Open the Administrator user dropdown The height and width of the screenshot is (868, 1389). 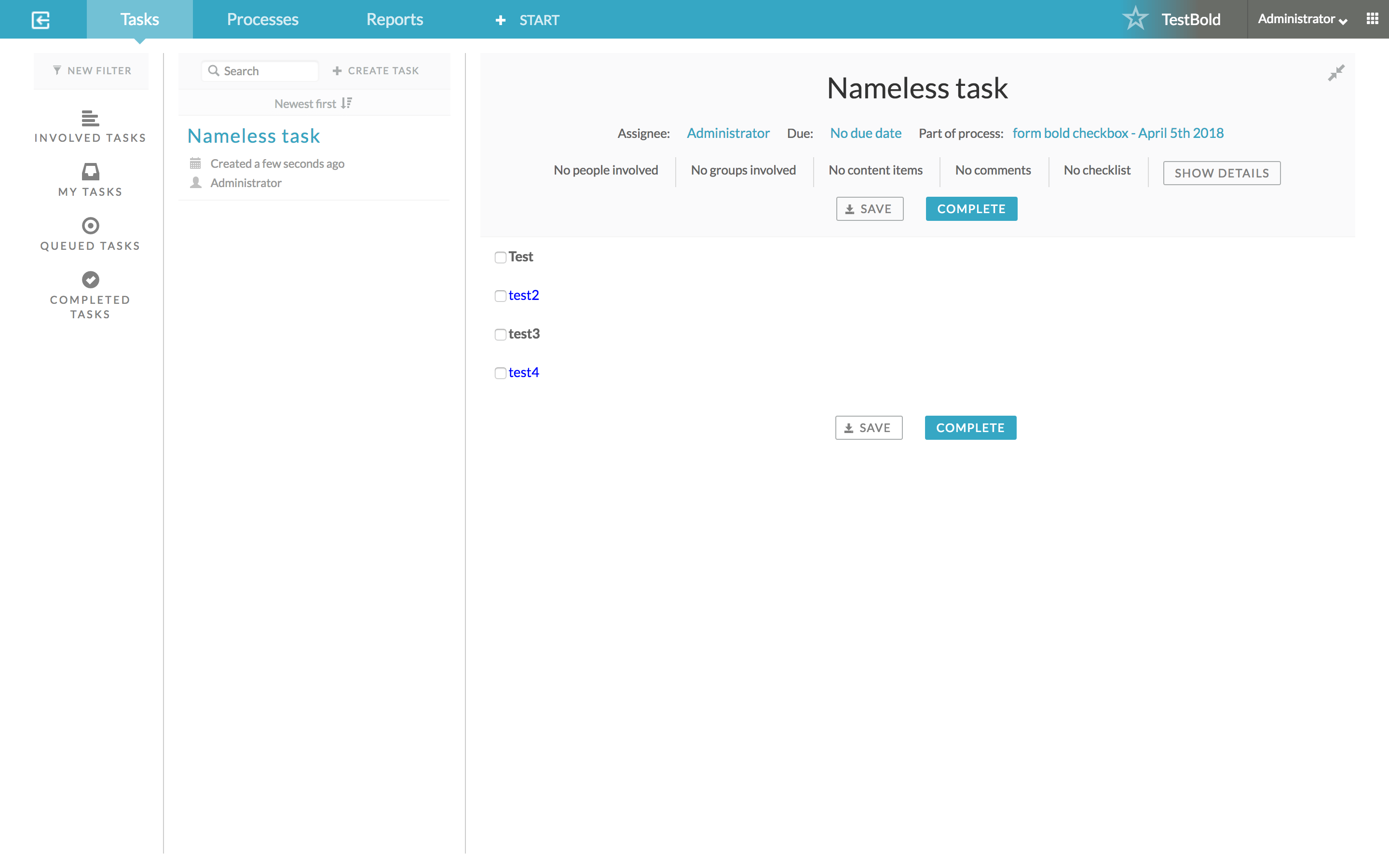click(x=1302, y=19)
